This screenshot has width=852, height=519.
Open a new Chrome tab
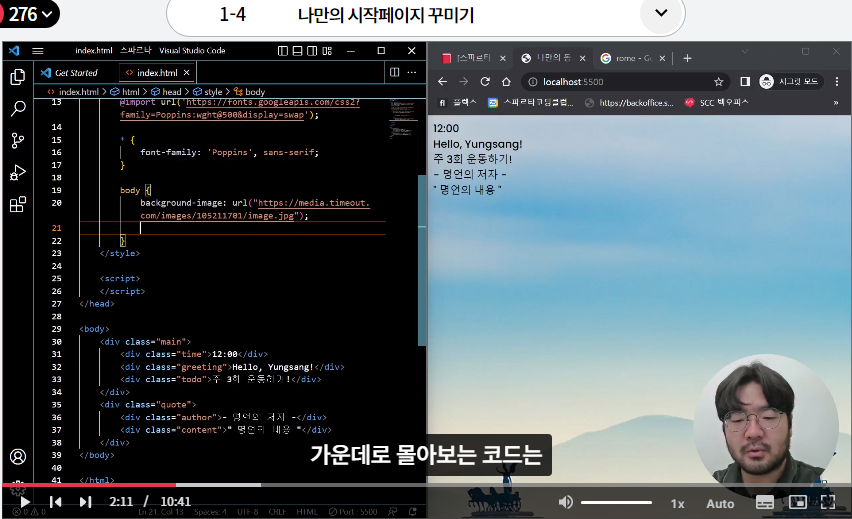point(687,58)
